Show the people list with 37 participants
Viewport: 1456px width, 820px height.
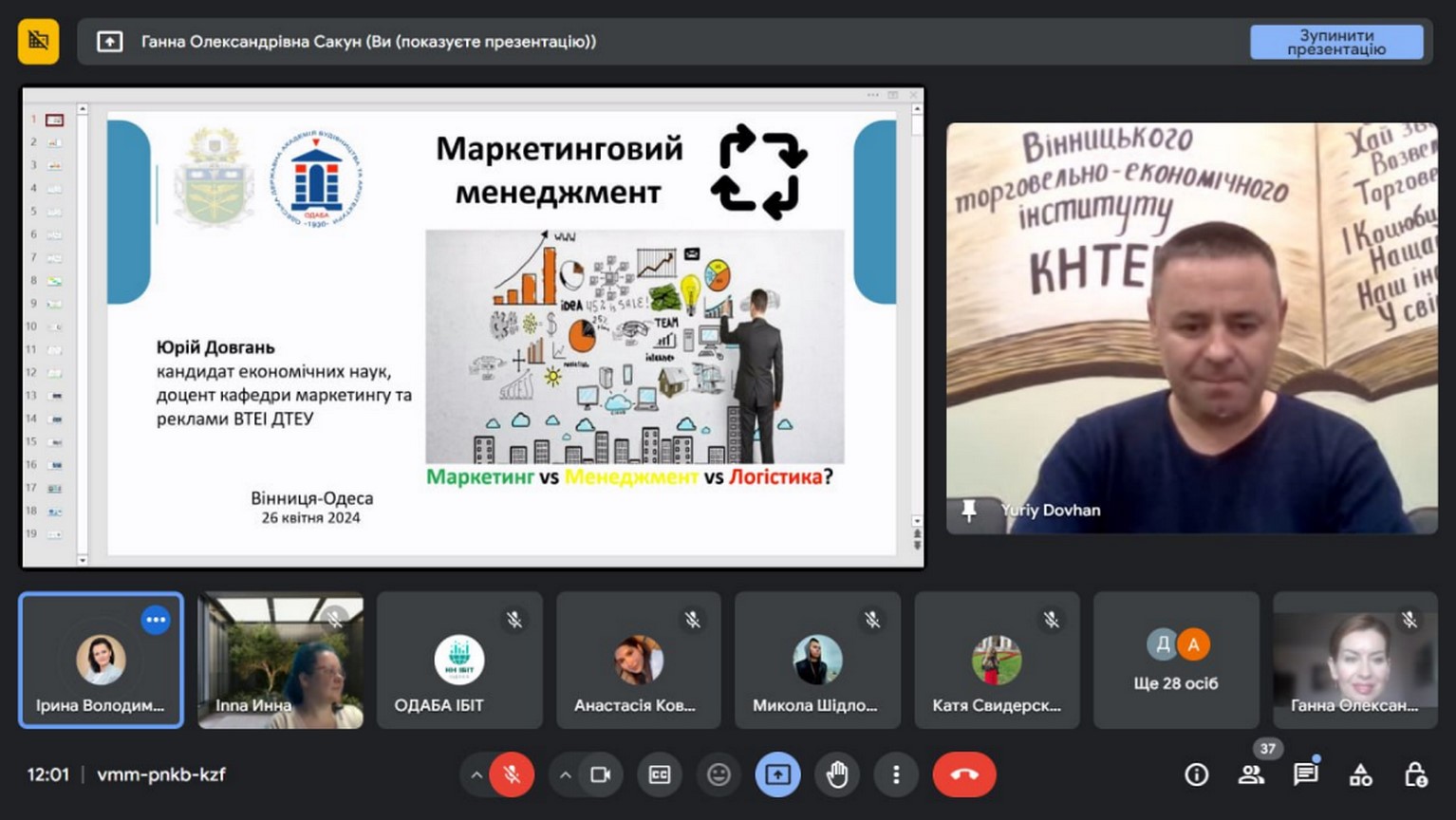pyautogui.click(x=1251, y=774)
